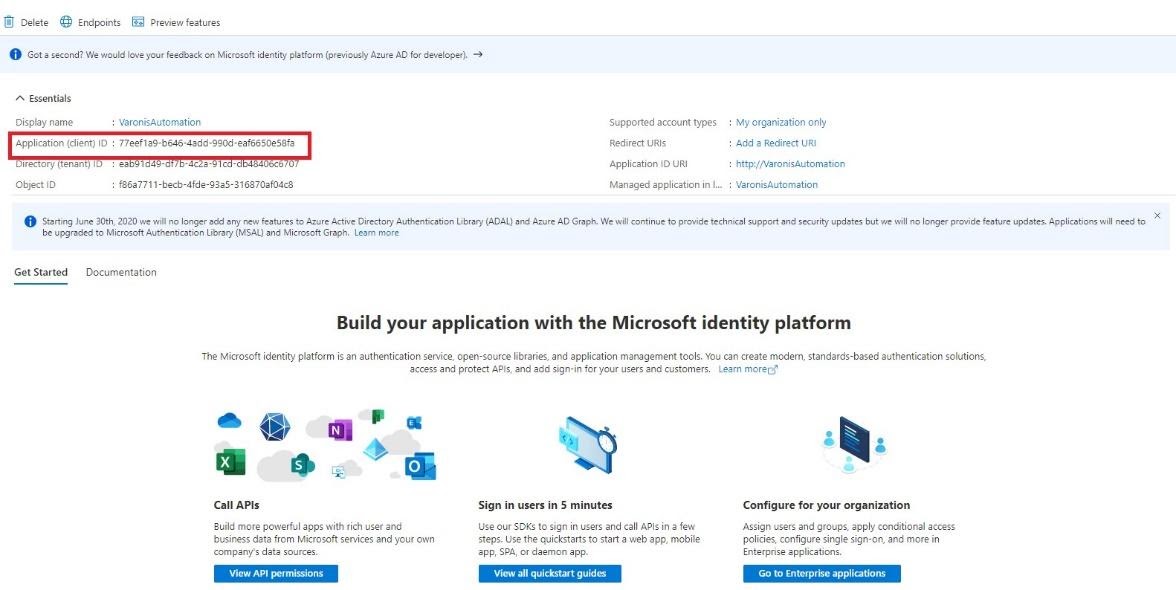Click the ADAL notice info icon

(30, 221)
